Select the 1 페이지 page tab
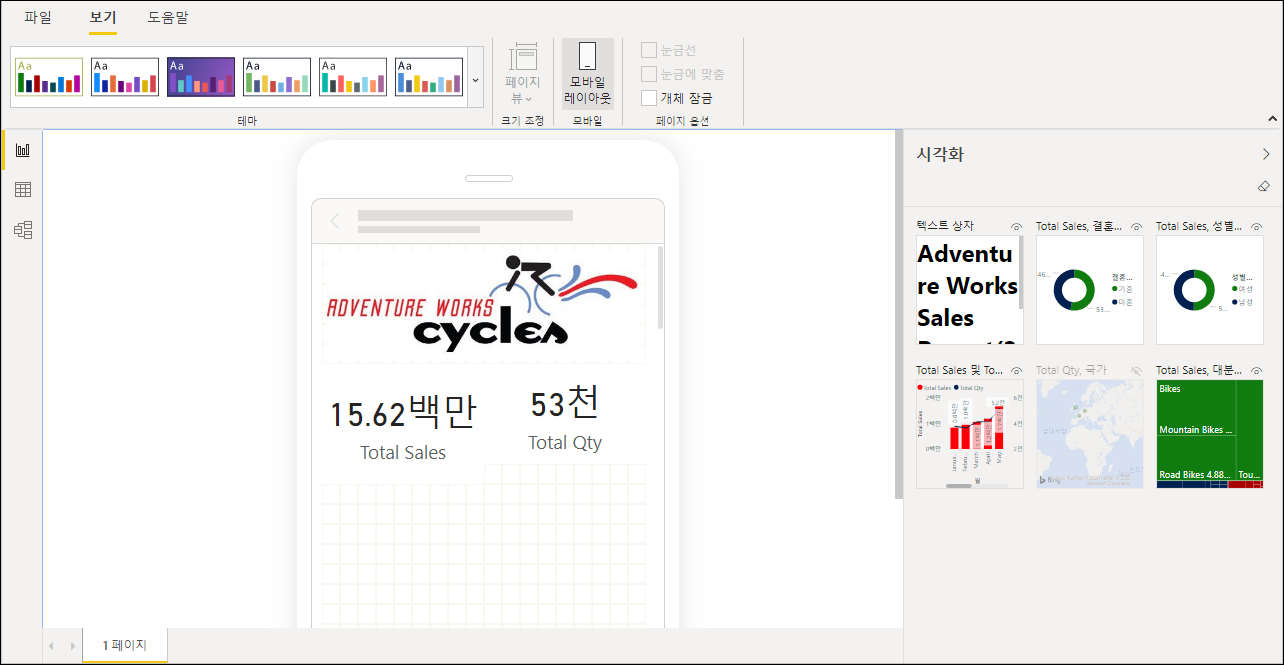 pyautogui.click(x=125, y=646)
